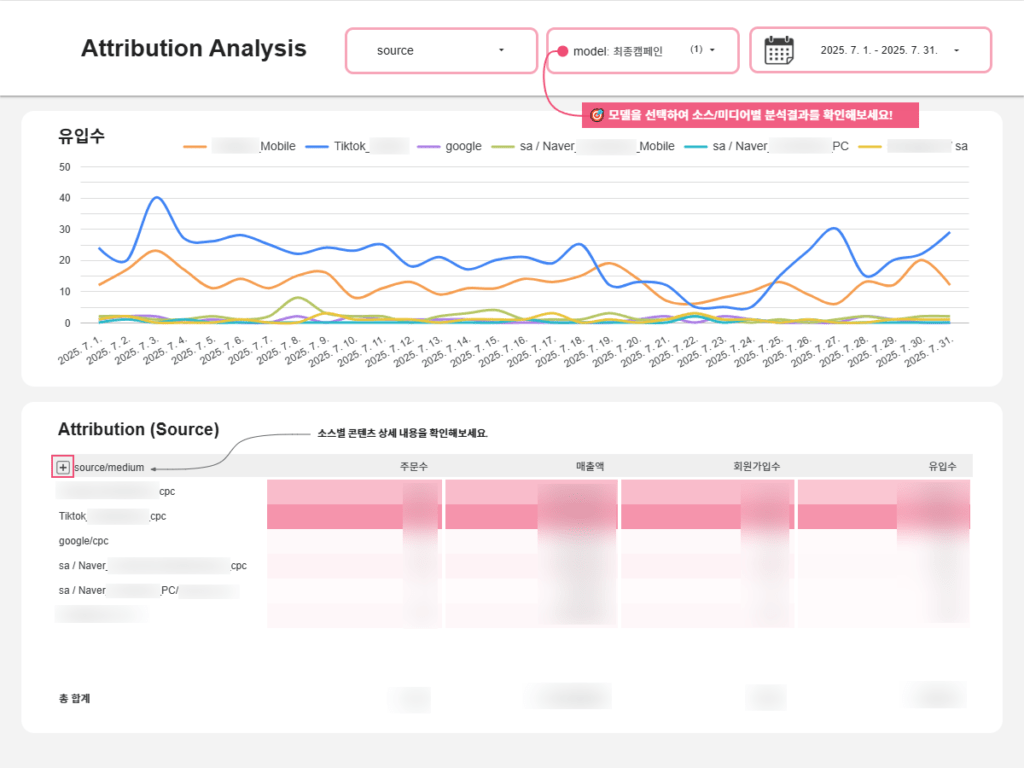Toggle the google series label in chart legend

coord(463,146)
